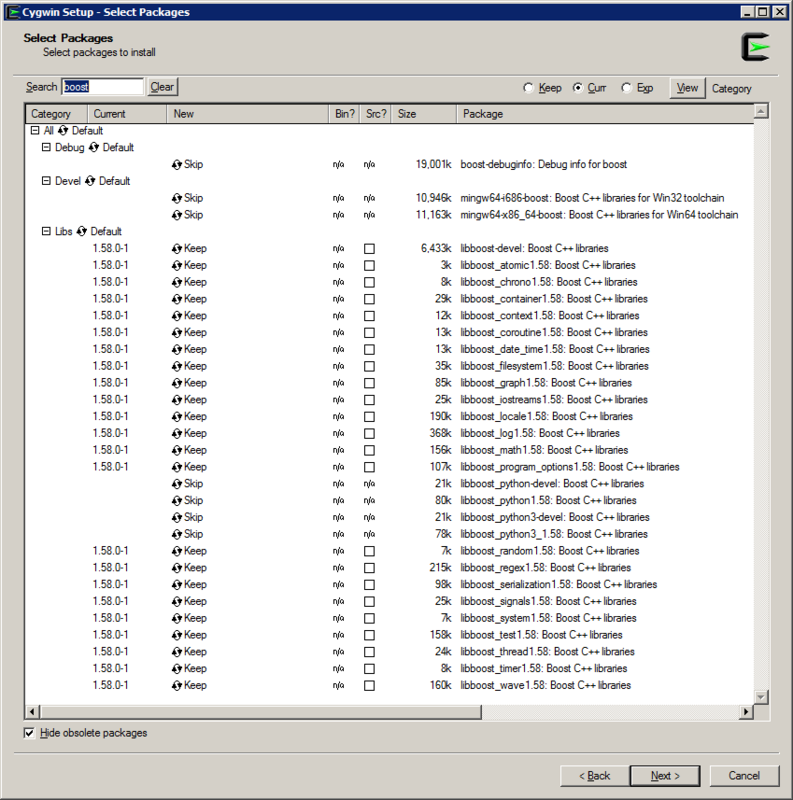Click the Package column header
The height and width of the screenshot is (800, 793).
(605, 114)
